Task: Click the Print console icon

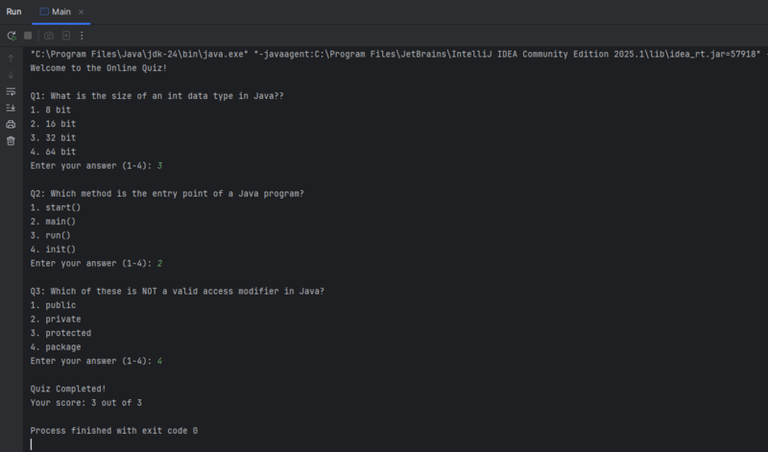Action: pyautogui.click(x=11, y=124)
